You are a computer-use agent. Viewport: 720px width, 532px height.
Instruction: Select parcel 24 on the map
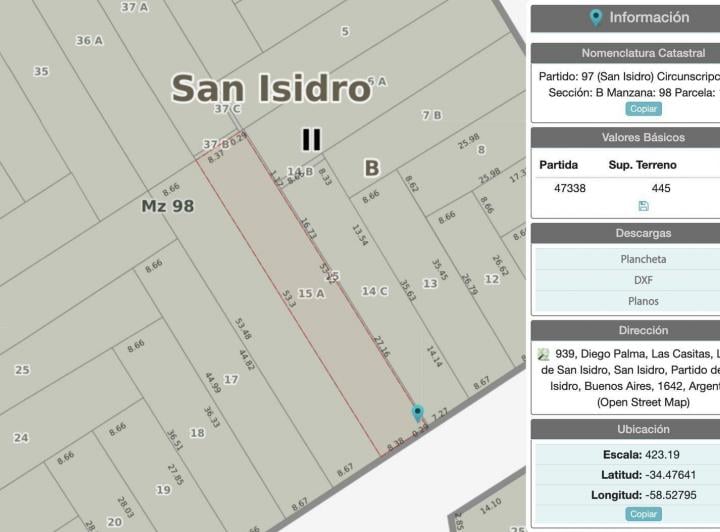pyautogui.click(x=21, y=438)
